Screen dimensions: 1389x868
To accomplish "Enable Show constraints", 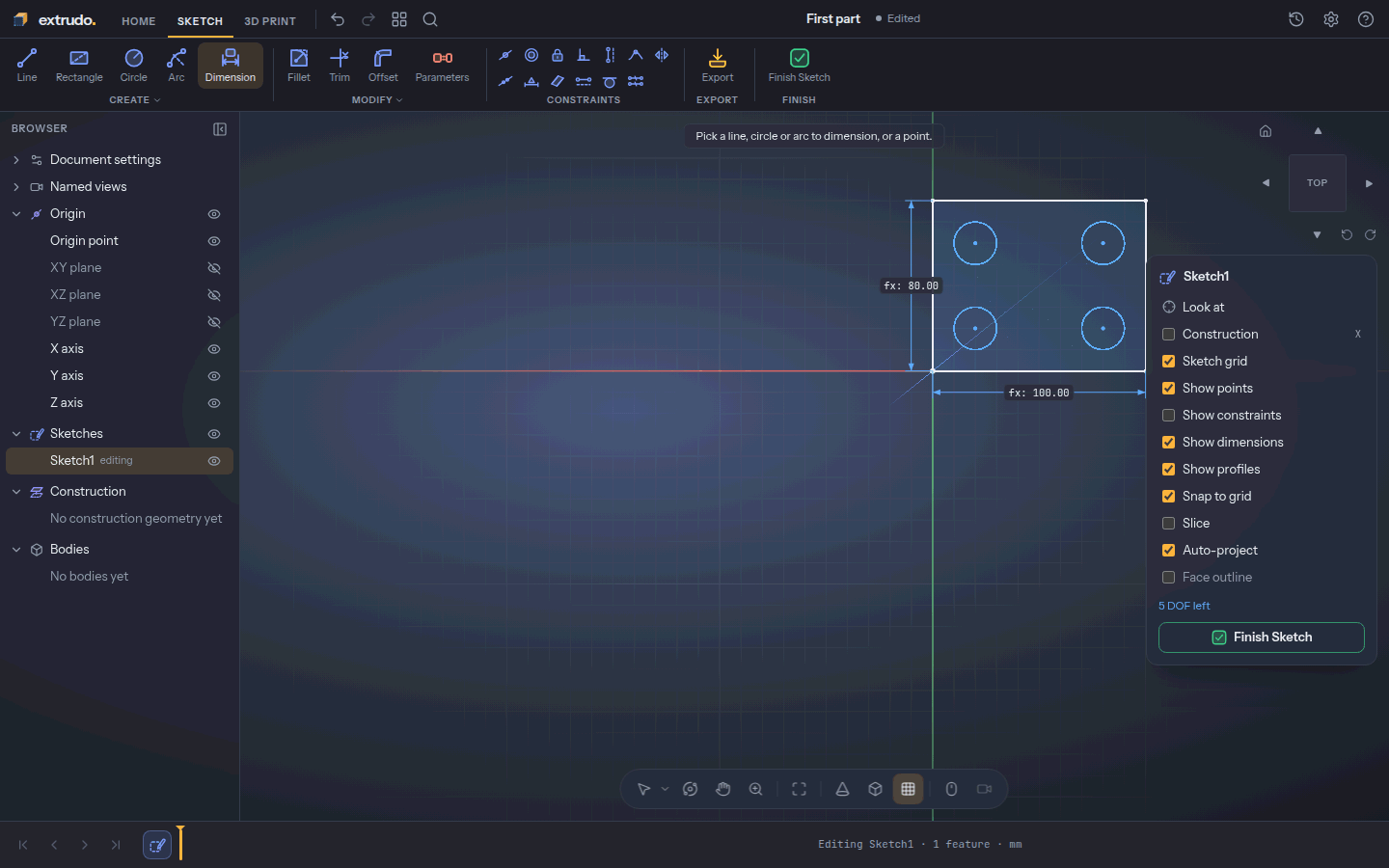I will 1168,416.
